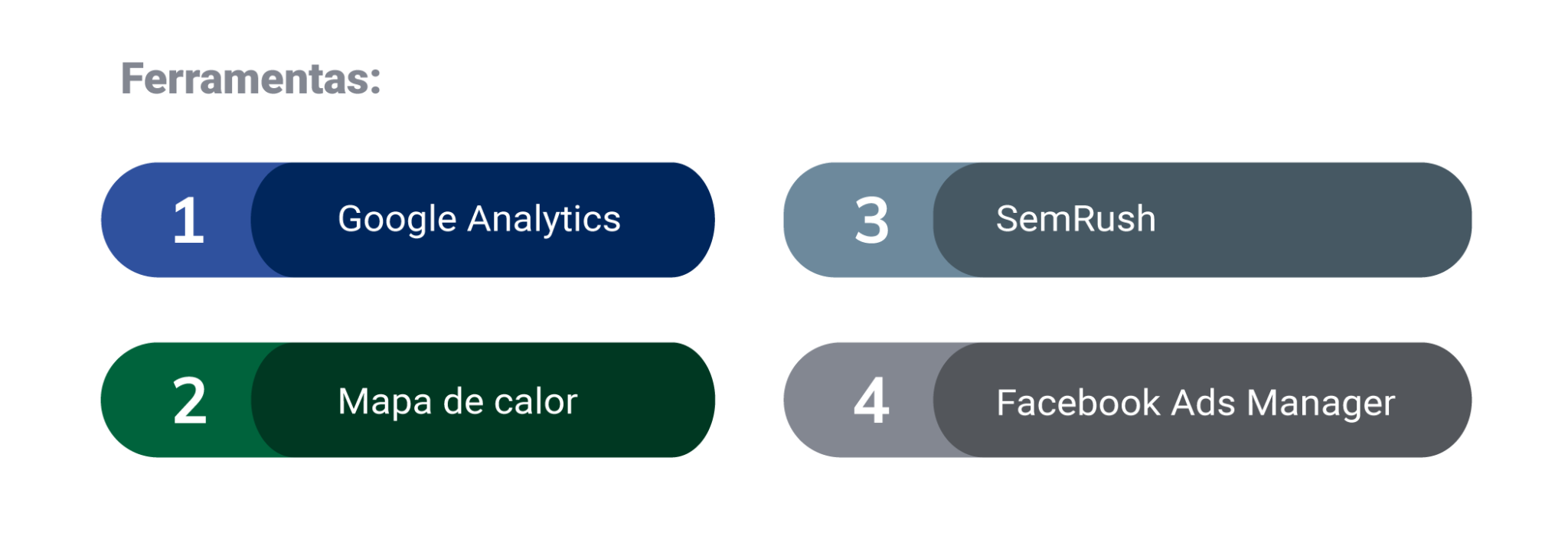Click the number 1 badge
1568x546 pixels.
tap(188, 221)
